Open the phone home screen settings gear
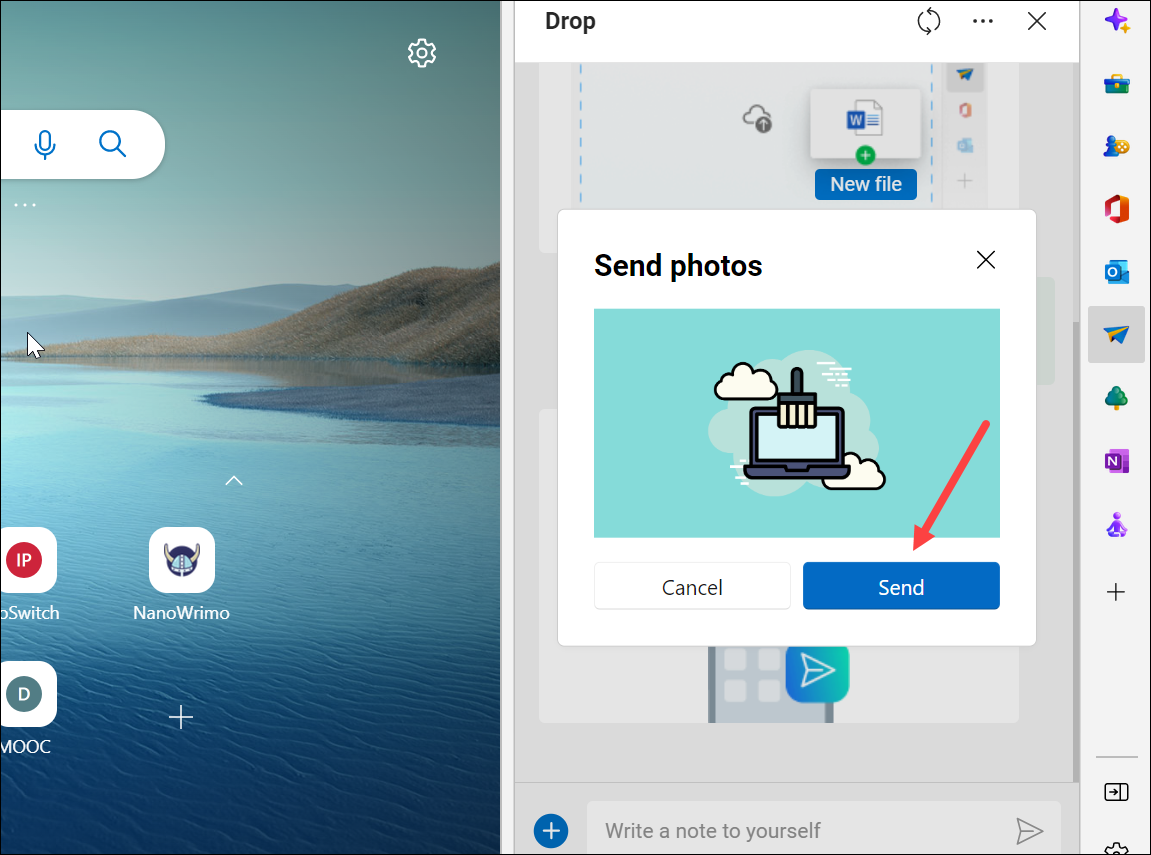Viewport: 1151px width, 855px height. 422,53
